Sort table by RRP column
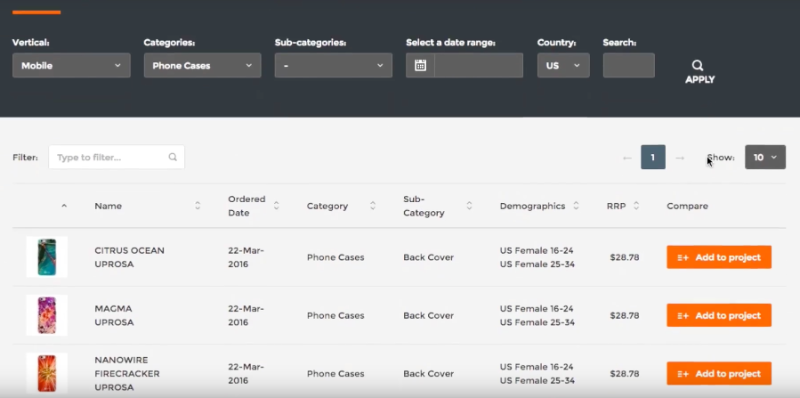The width and height of the screenshot is (800, 398). click(x=636, y=206)
